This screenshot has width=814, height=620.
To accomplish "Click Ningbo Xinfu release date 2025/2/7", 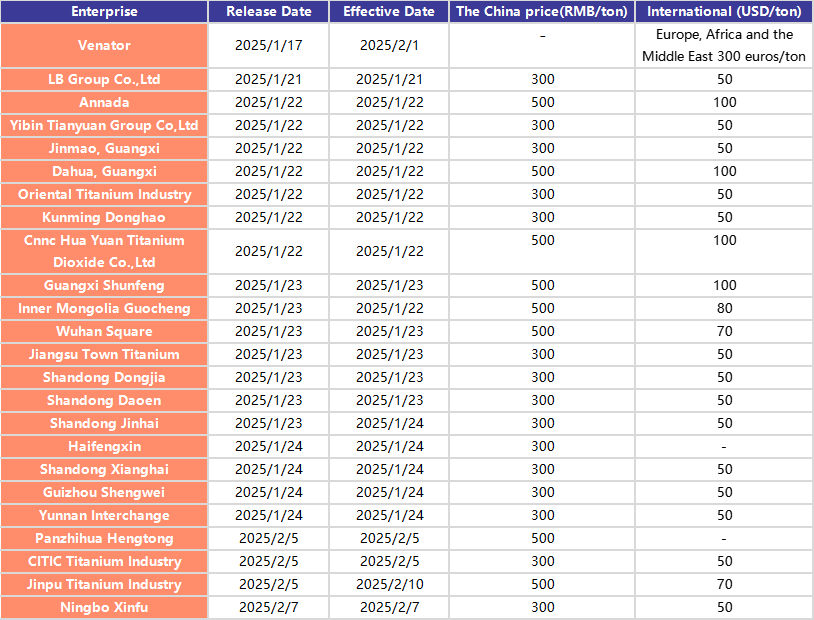I will (x=268, y=607).
